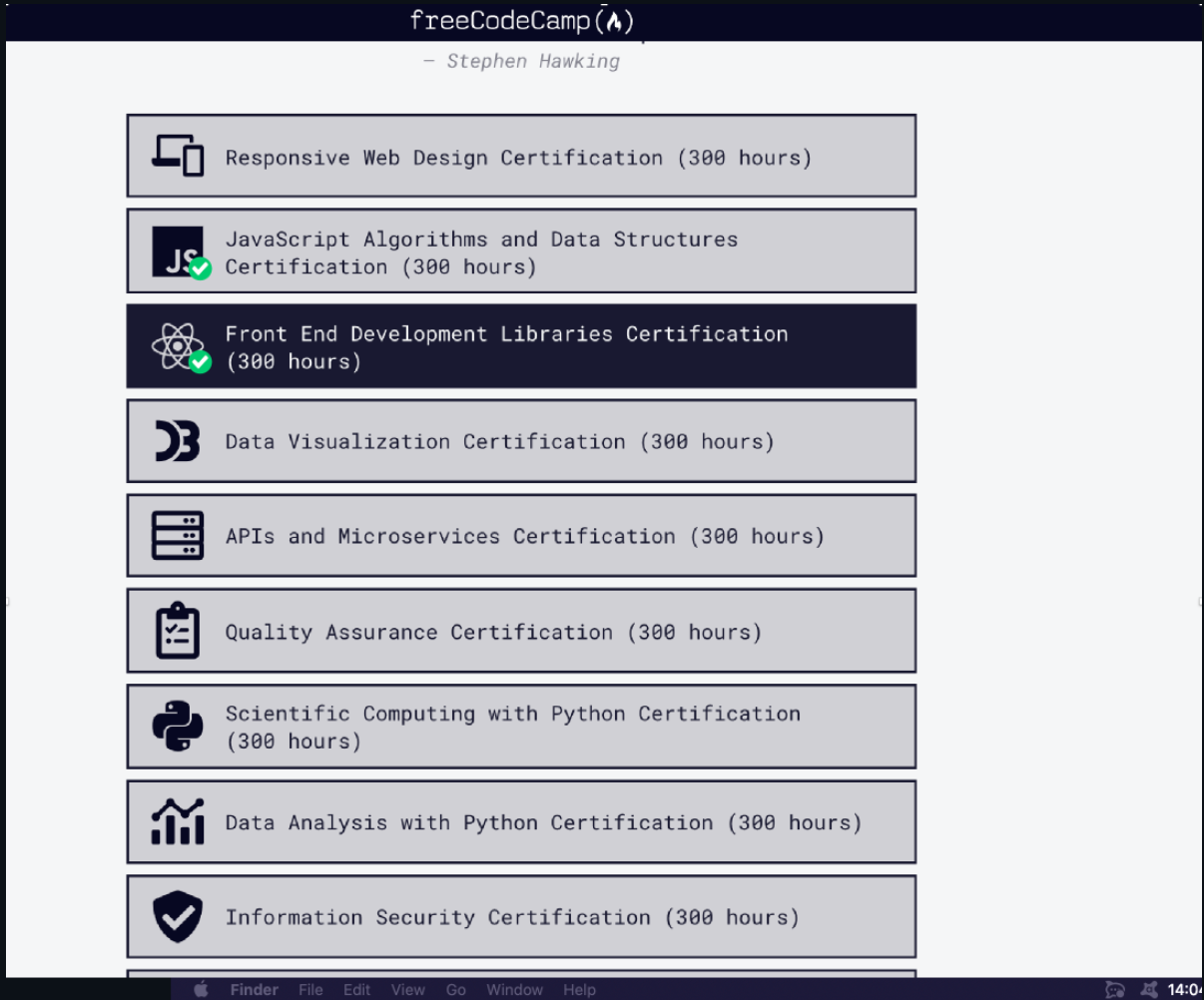This screenshot has height=1000, width=1204.
Task: Open Front End Development Libraries Certification
Action: [x=521, y=346]
